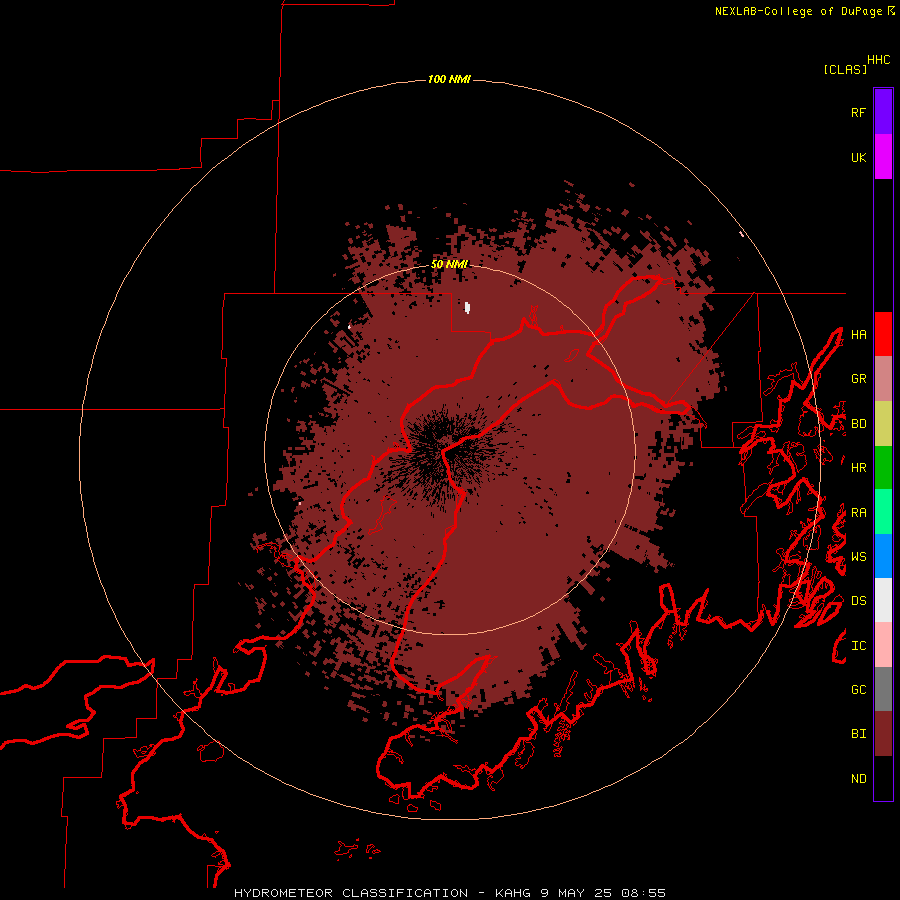Click the HR legend label
The image size is (900, 900).
point(858,468)
